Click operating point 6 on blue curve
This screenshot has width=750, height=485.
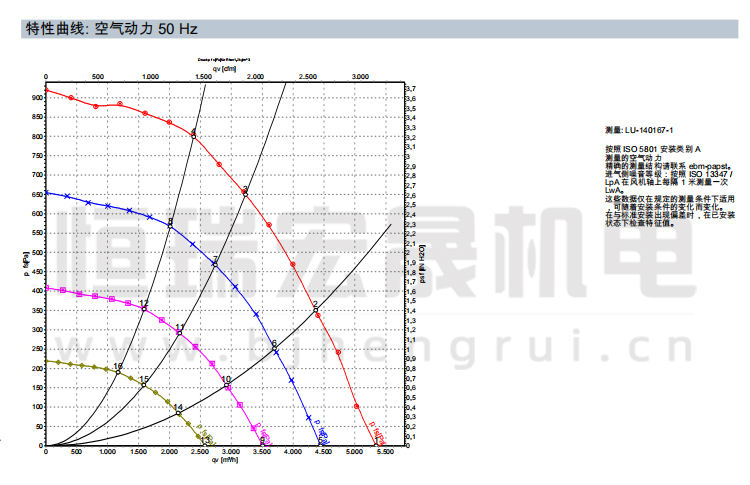(275, 350)
